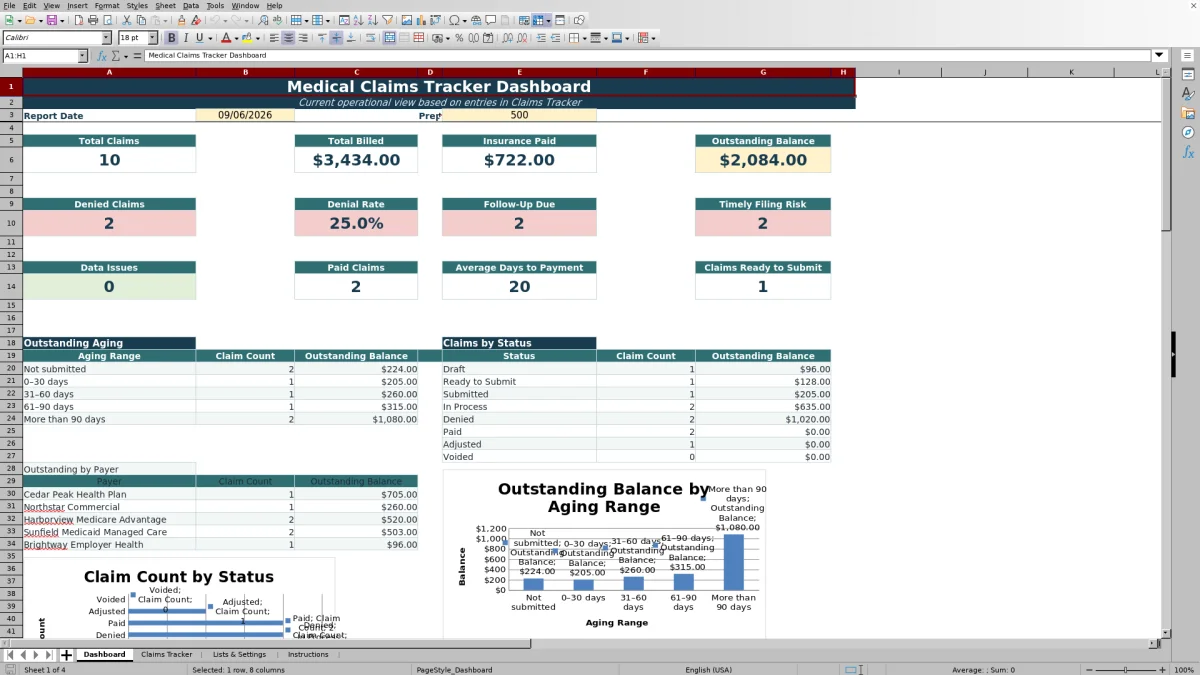Click the Insert Image icon

coord(406,20)
